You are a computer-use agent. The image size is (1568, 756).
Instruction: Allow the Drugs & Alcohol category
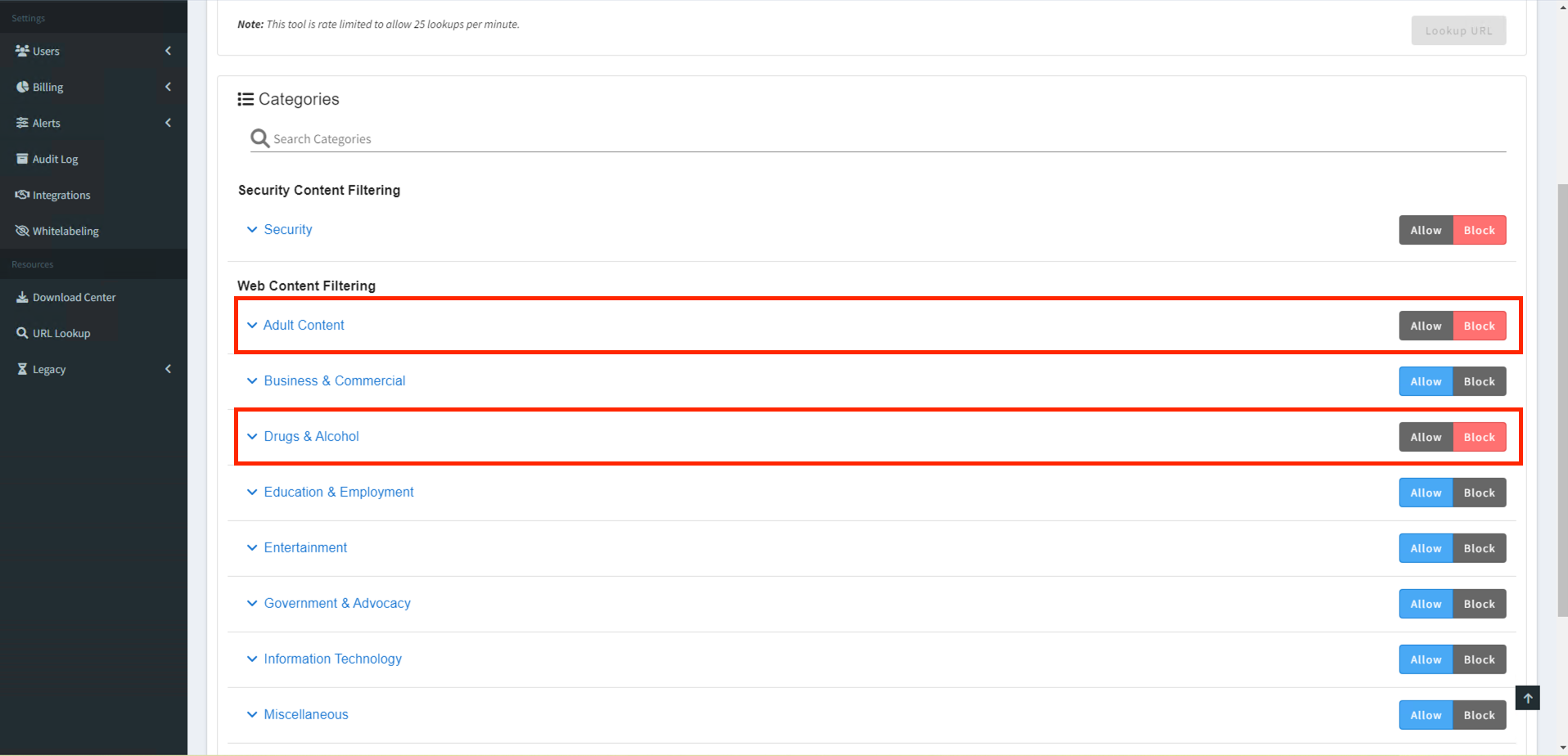pyautogui.click(x=1425, y=436)
